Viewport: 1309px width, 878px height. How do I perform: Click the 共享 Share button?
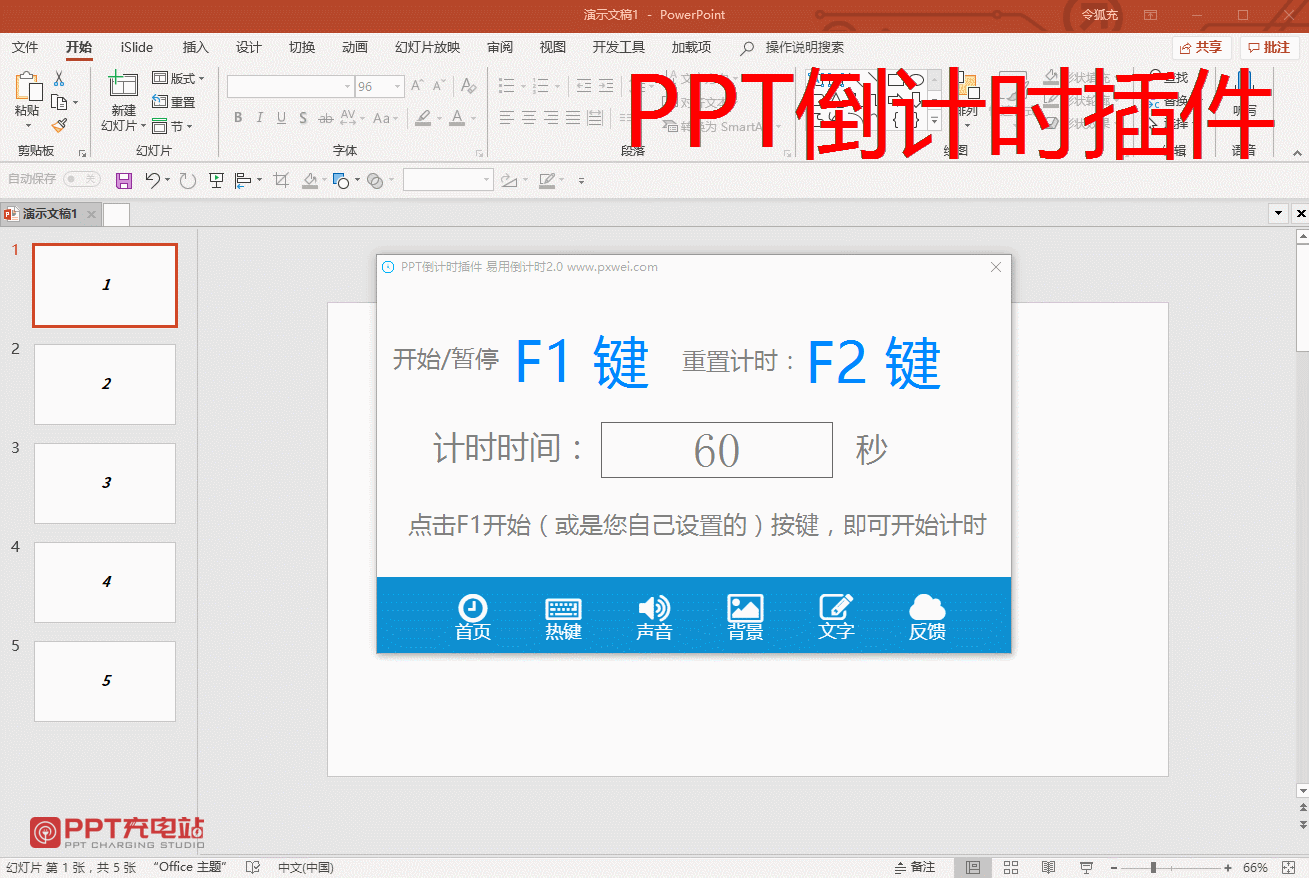[1199, 47]
